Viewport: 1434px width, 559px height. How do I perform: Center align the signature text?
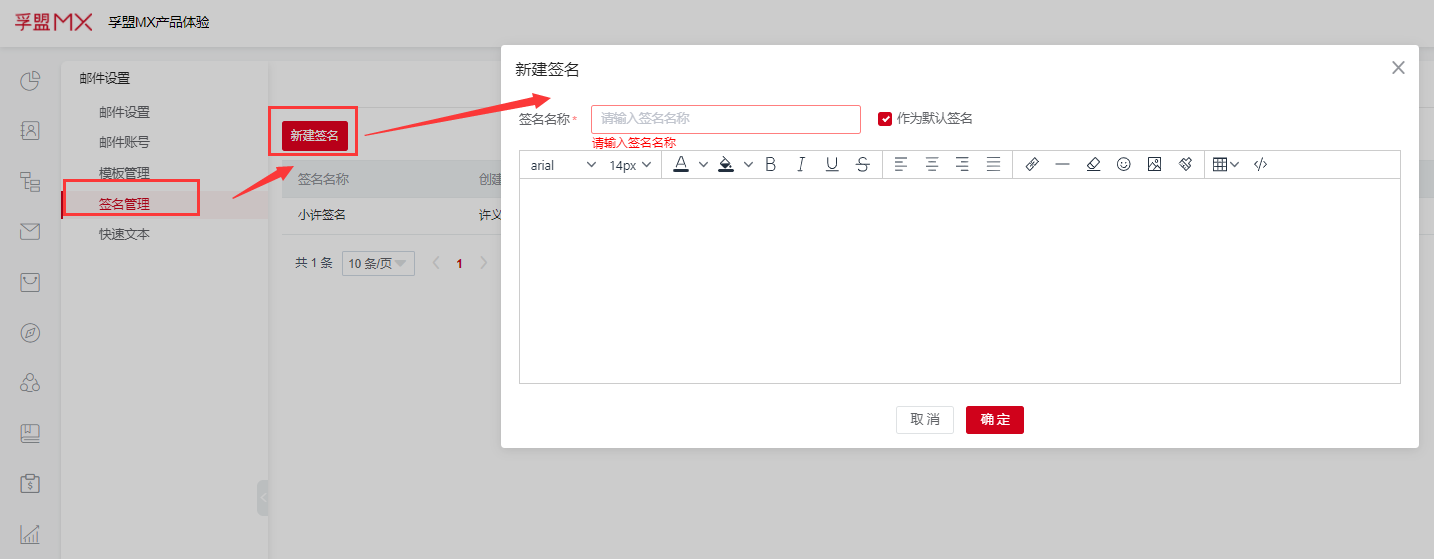coord(932,165)
